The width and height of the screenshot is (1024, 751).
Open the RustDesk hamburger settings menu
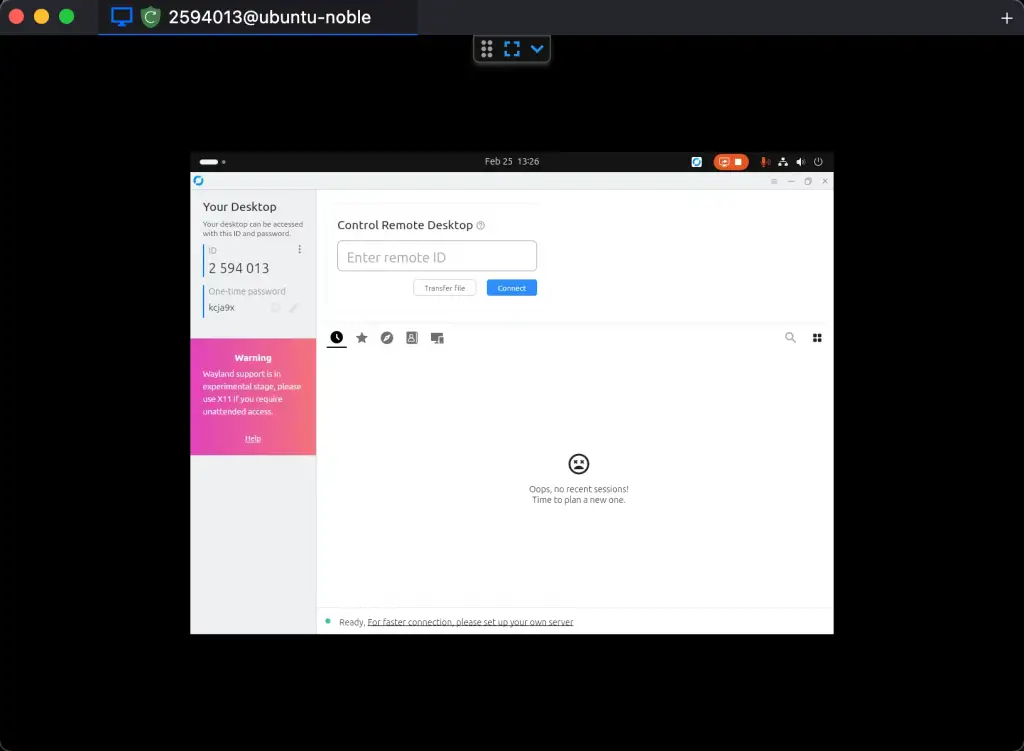point(773,181)
